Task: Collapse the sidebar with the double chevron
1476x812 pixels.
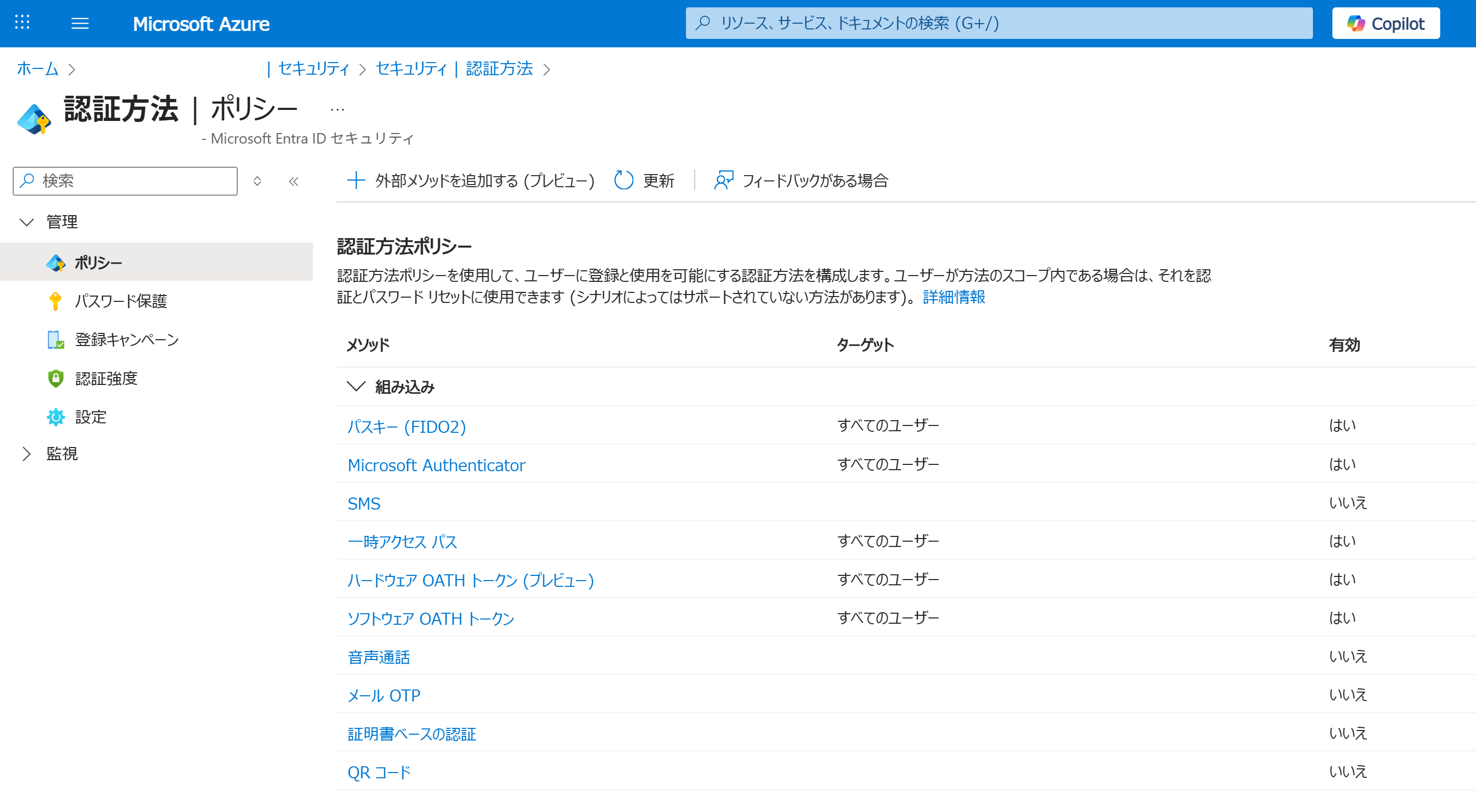Action: [294, 181]
